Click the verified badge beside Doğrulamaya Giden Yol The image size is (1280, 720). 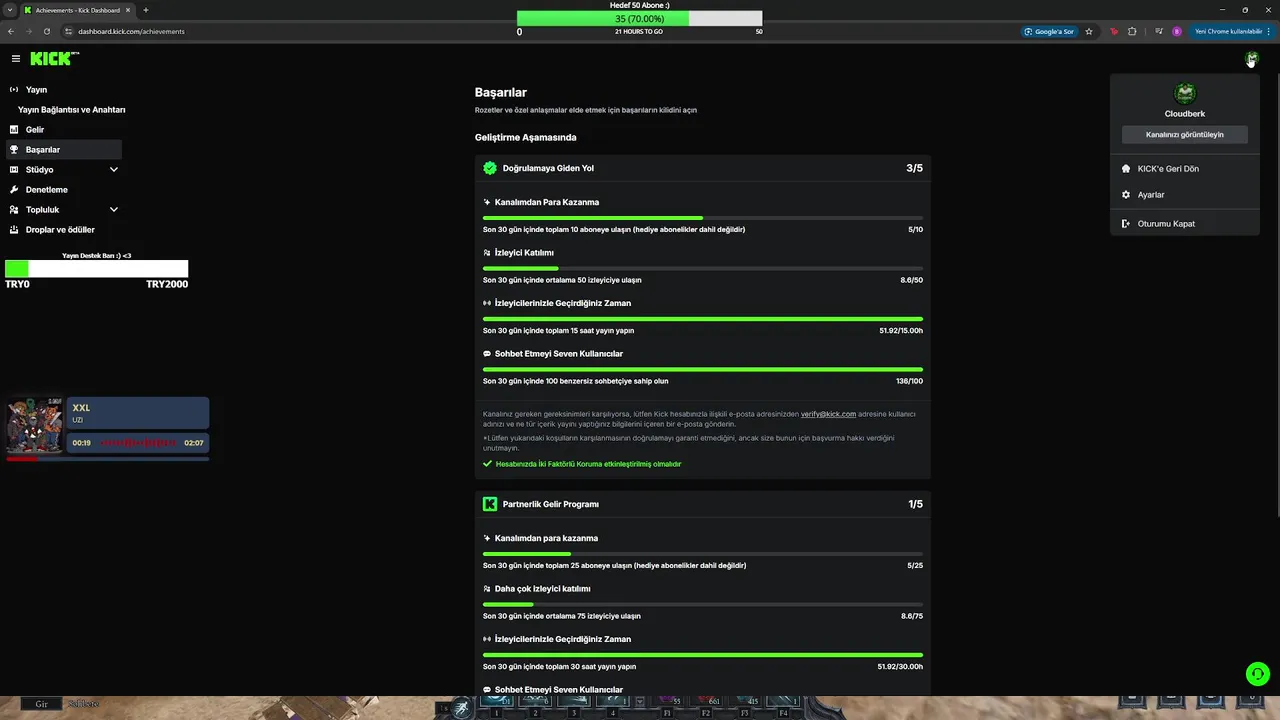coord(490,168)
